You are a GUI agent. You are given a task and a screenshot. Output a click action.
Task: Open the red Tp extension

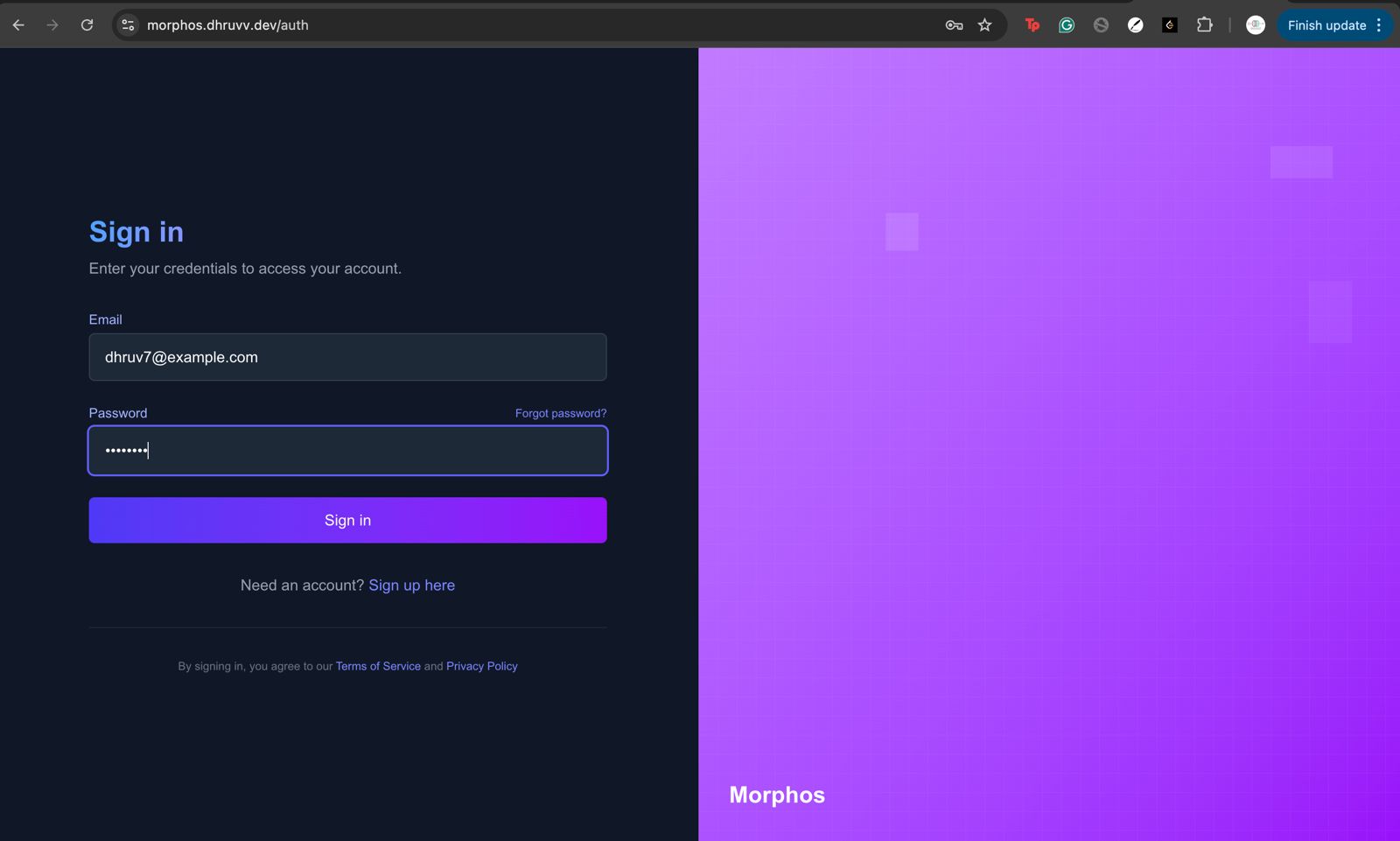[1032, 25]
